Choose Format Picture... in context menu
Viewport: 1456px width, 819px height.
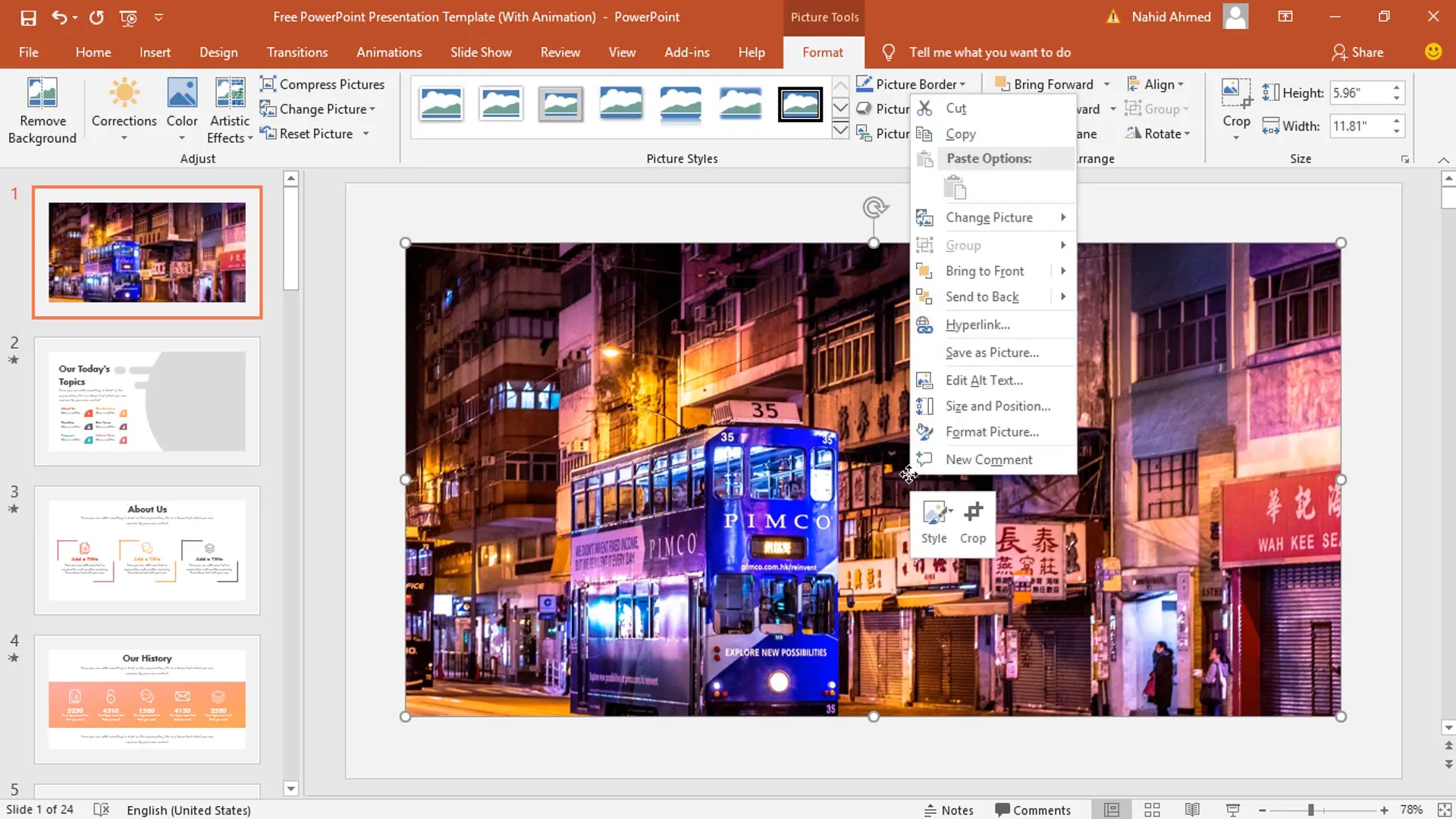click(x=993, y=432)
